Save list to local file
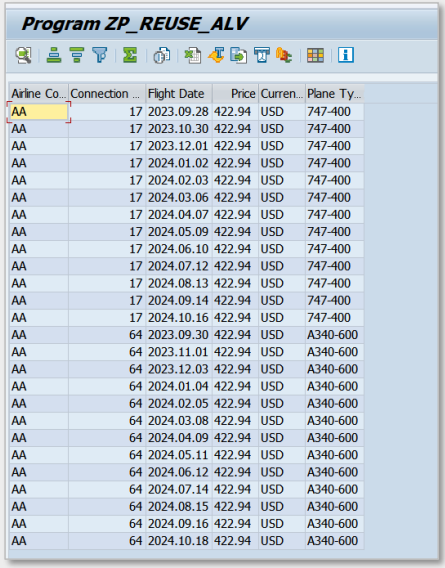This screenshot has width=445, height=568. (x=238, y=55)
